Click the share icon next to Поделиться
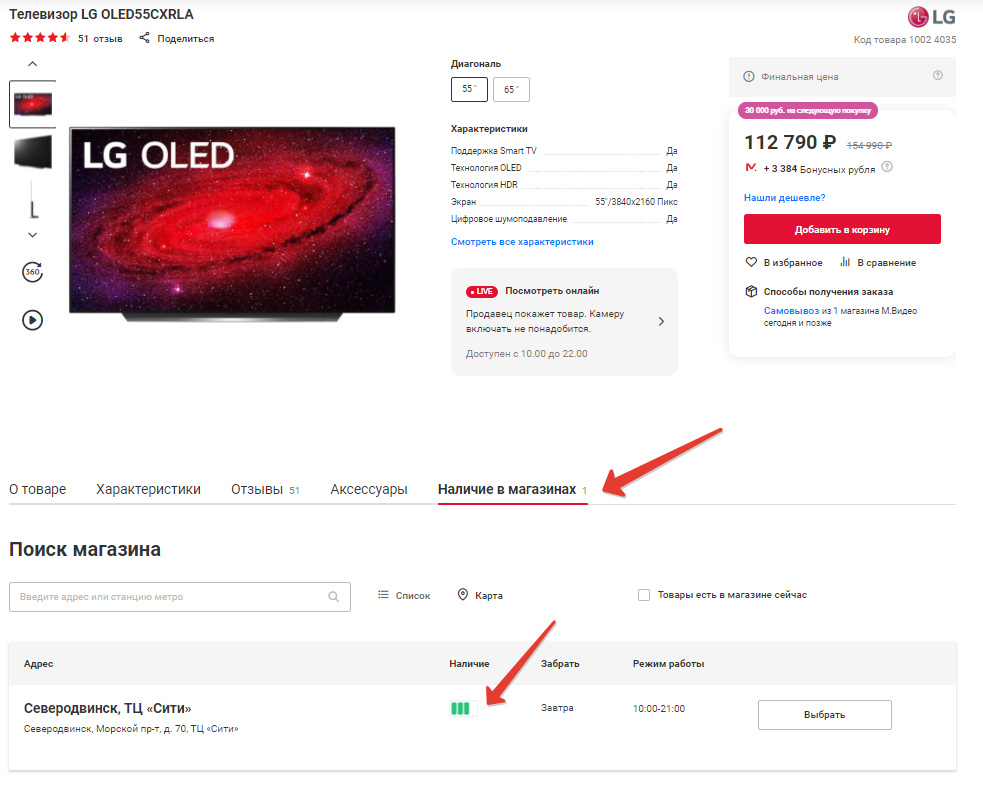 point(144,38)
